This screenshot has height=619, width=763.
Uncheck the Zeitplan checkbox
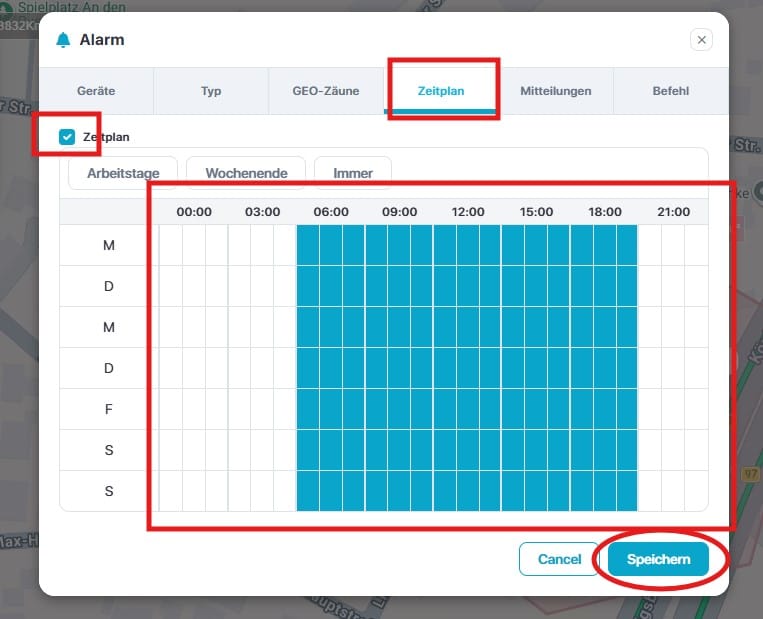[x=67, y=137]
